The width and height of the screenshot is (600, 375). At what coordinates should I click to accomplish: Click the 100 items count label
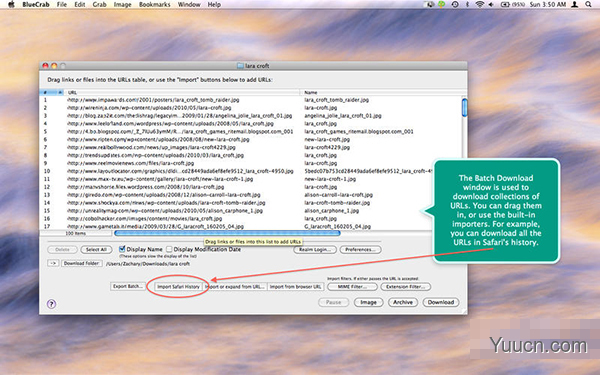coord(75,233)
